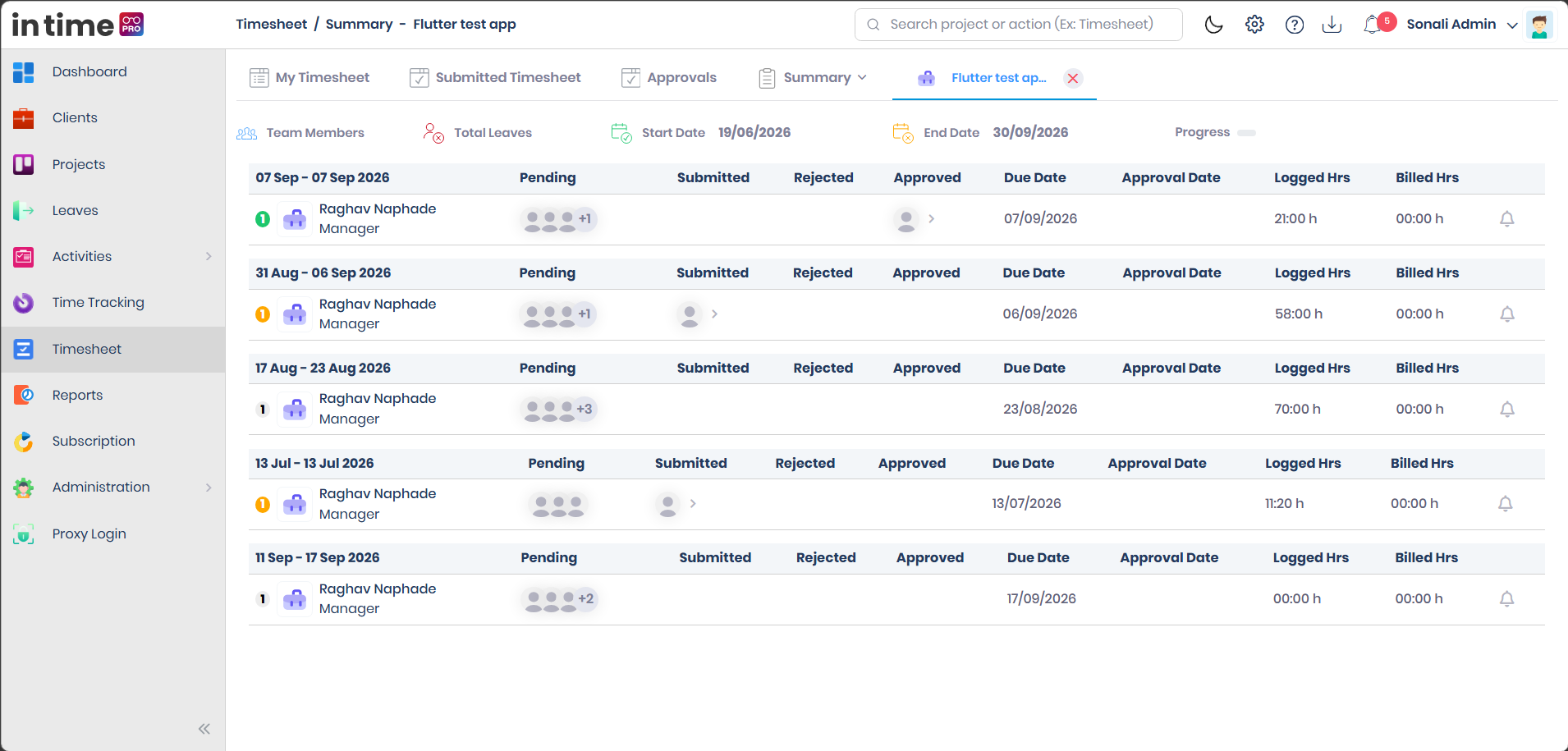Click the Team Members icon
The width and height of the screenshot is (1568, 751).
247,133
